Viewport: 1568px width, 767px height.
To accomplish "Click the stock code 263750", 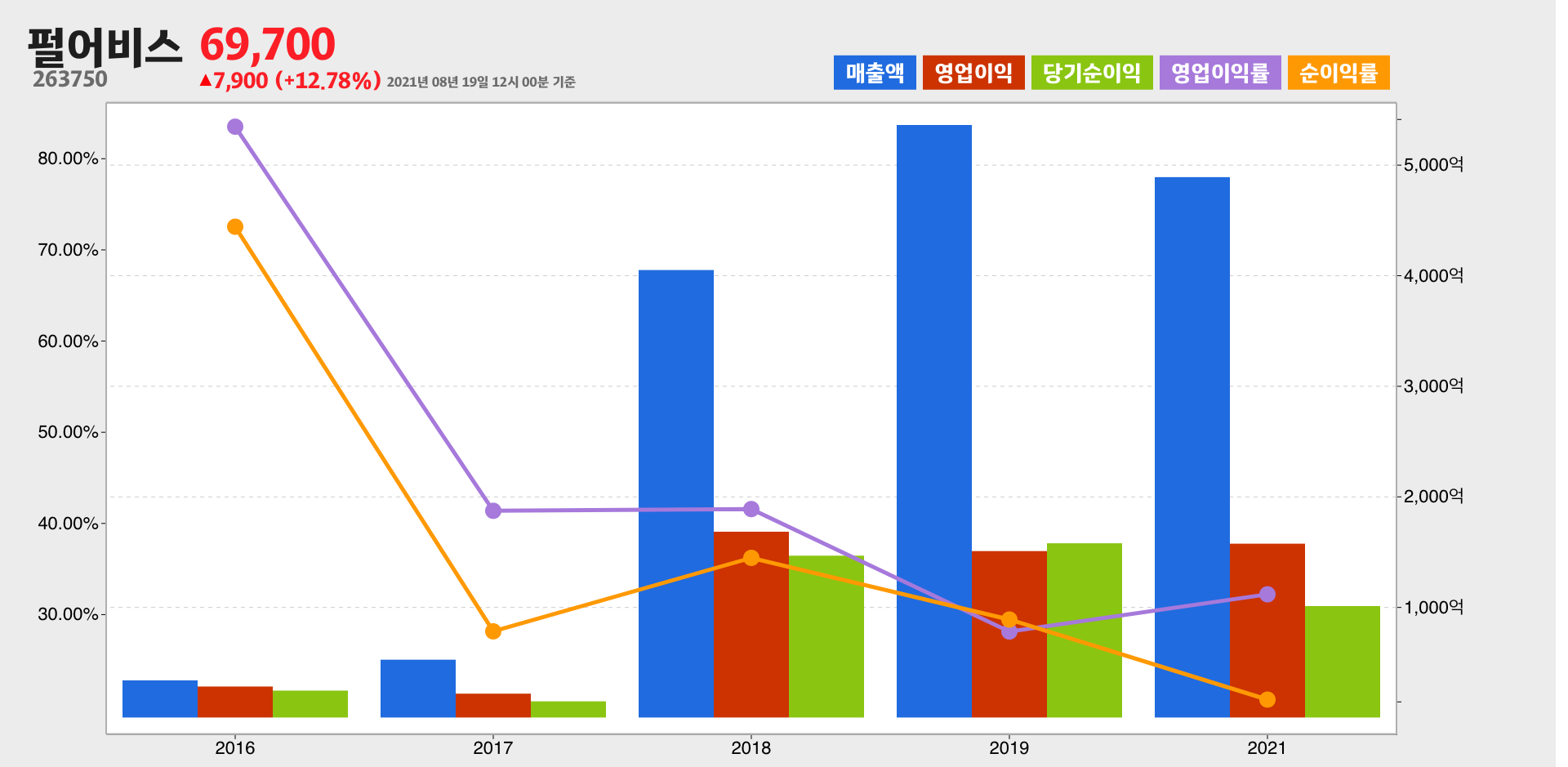I will point(70,79).
